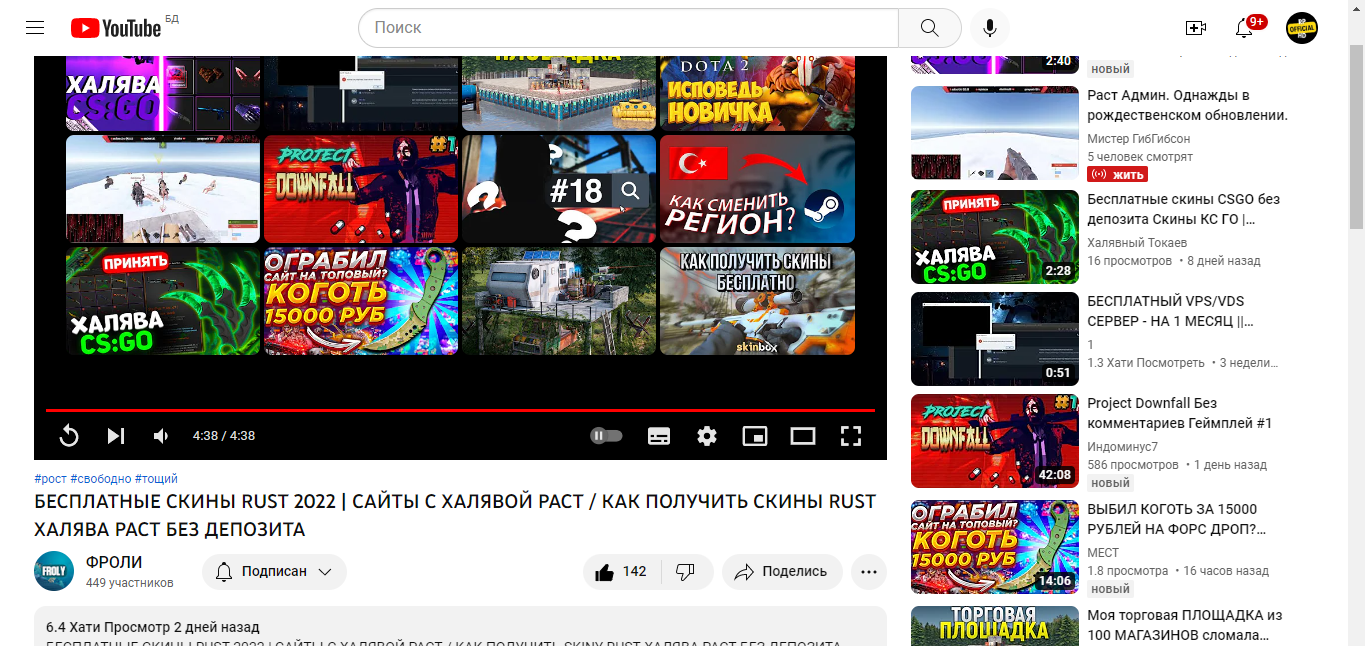Focus the Поиск search field
This screenshot has height=646, width=1365.
pyautogui.click(x=628, y=28)
